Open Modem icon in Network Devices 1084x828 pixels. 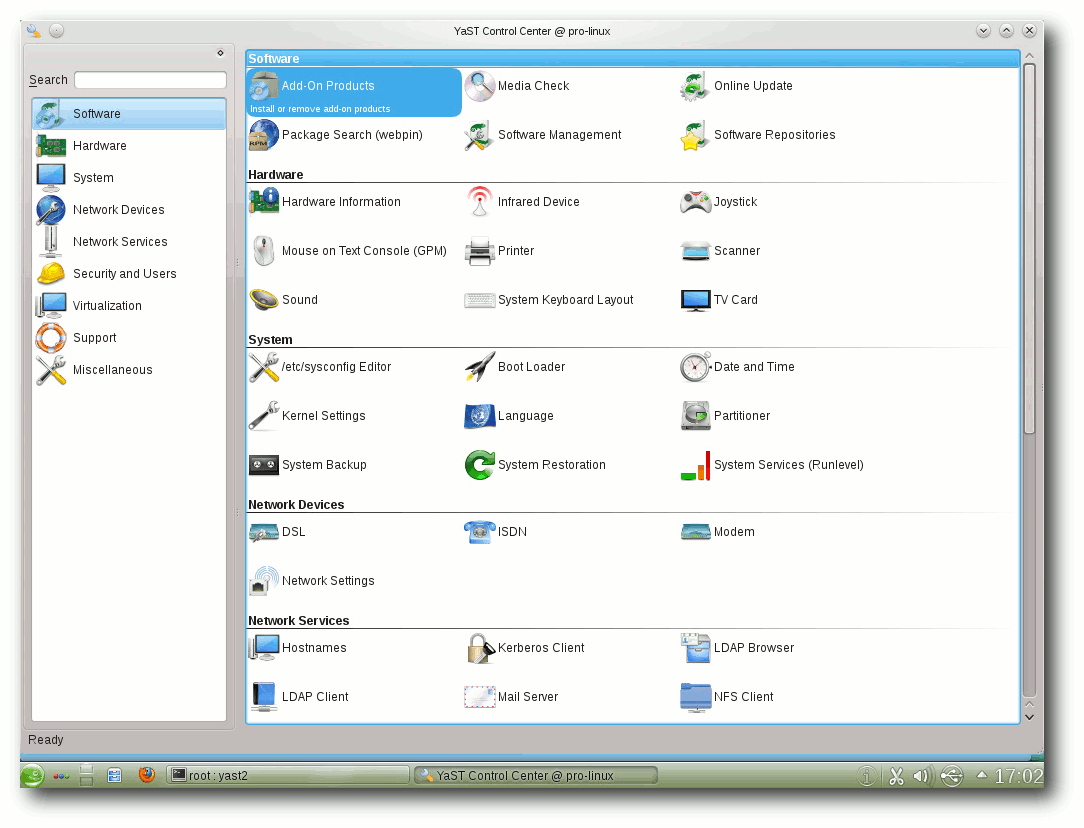(x=695, y=532)
